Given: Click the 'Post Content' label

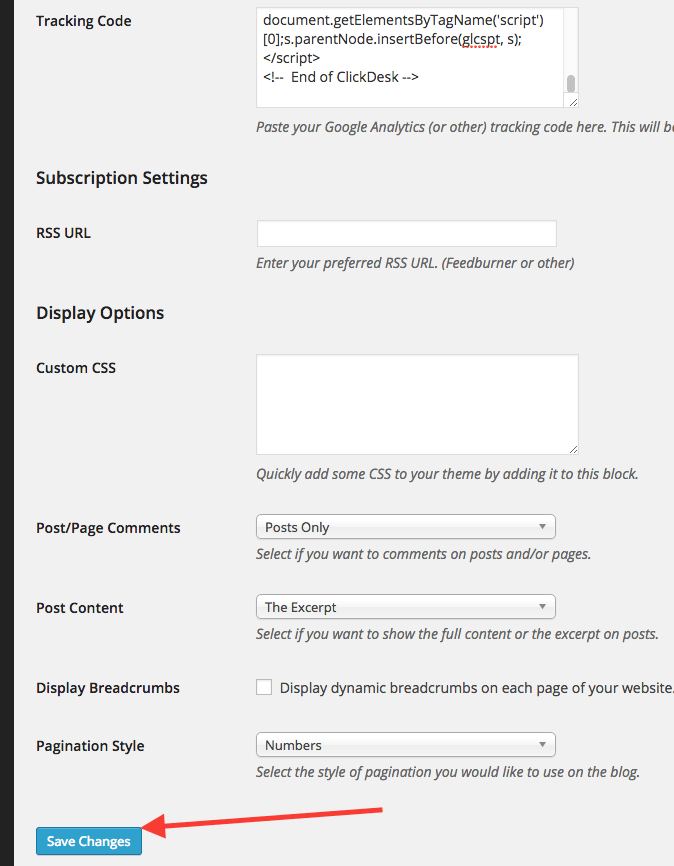Looking at the screenshot, I should (80, 608).
